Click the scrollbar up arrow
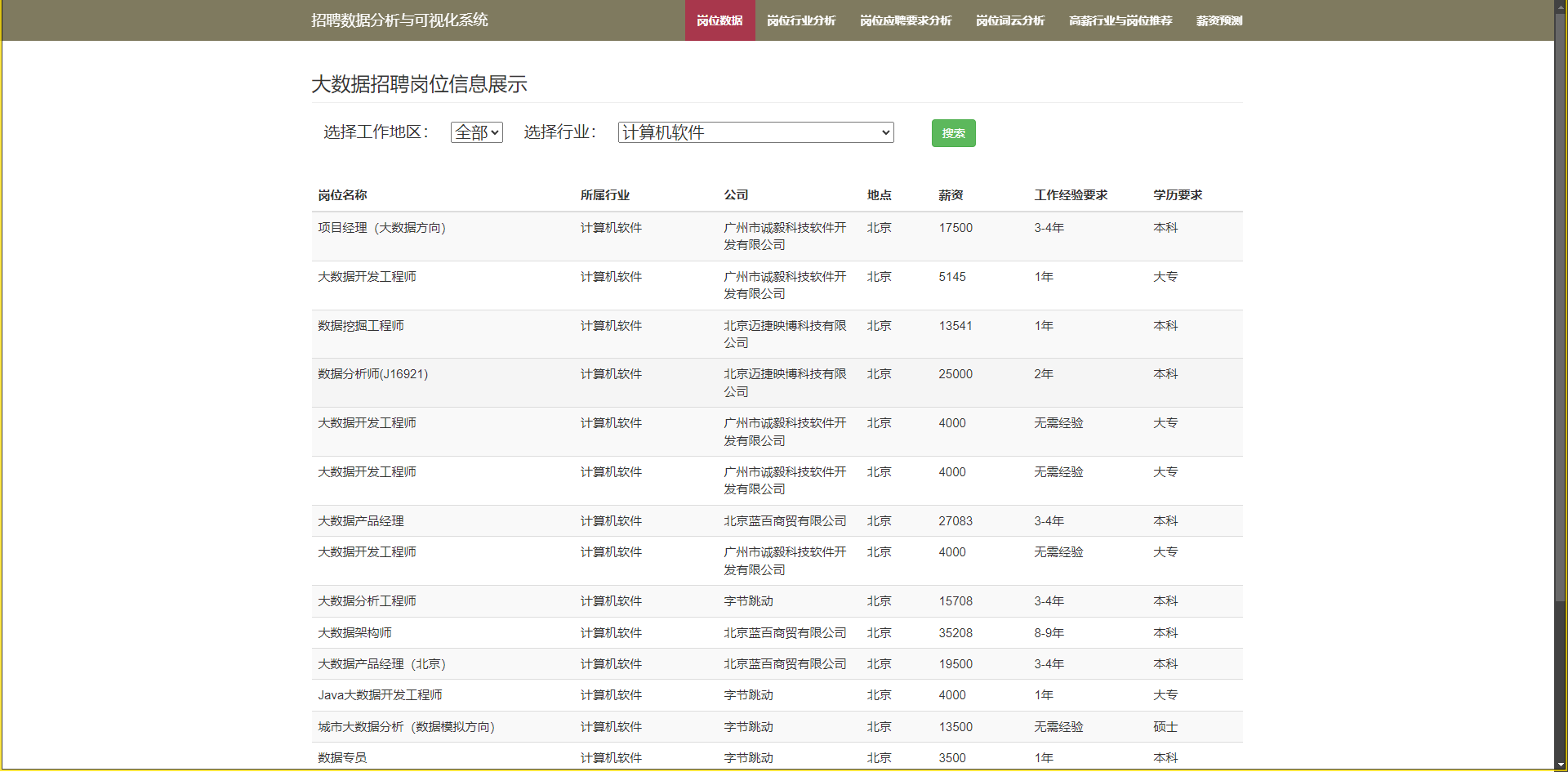 tap(1561, 7)
